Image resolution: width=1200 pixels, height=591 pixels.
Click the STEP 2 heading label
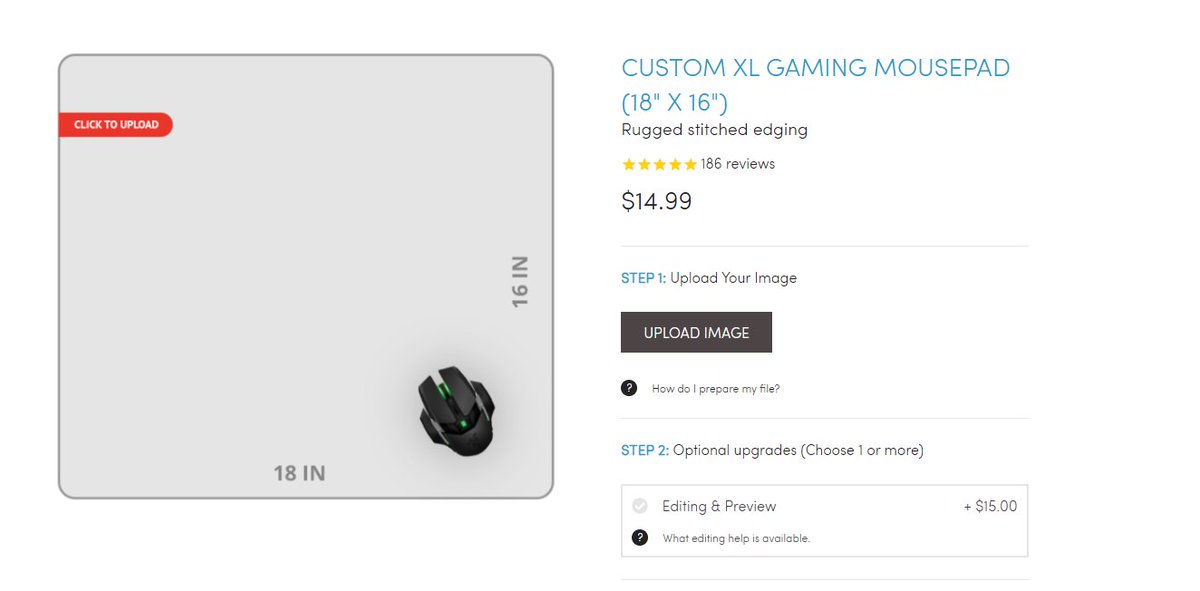644,450
